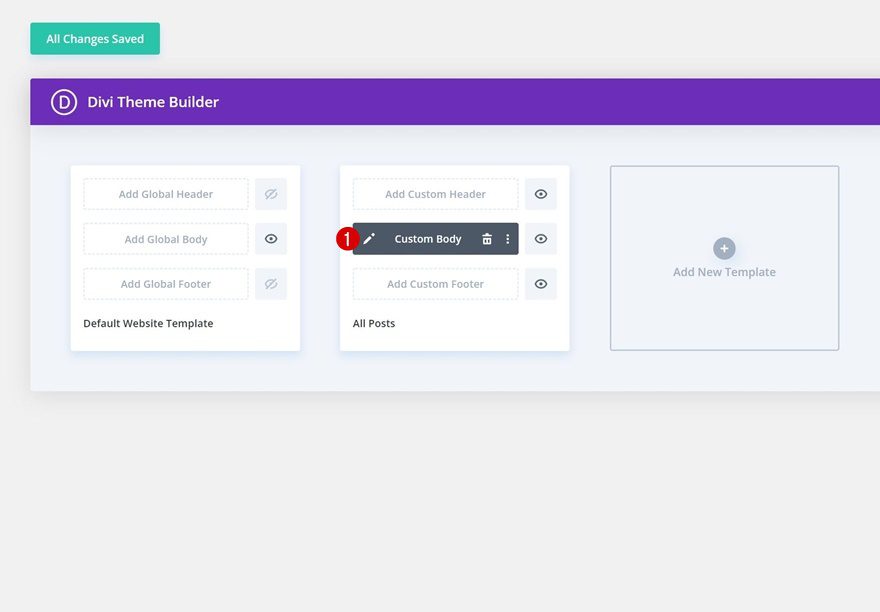
Task: Click Add Custom Footer
Action: tap(434, 283)
